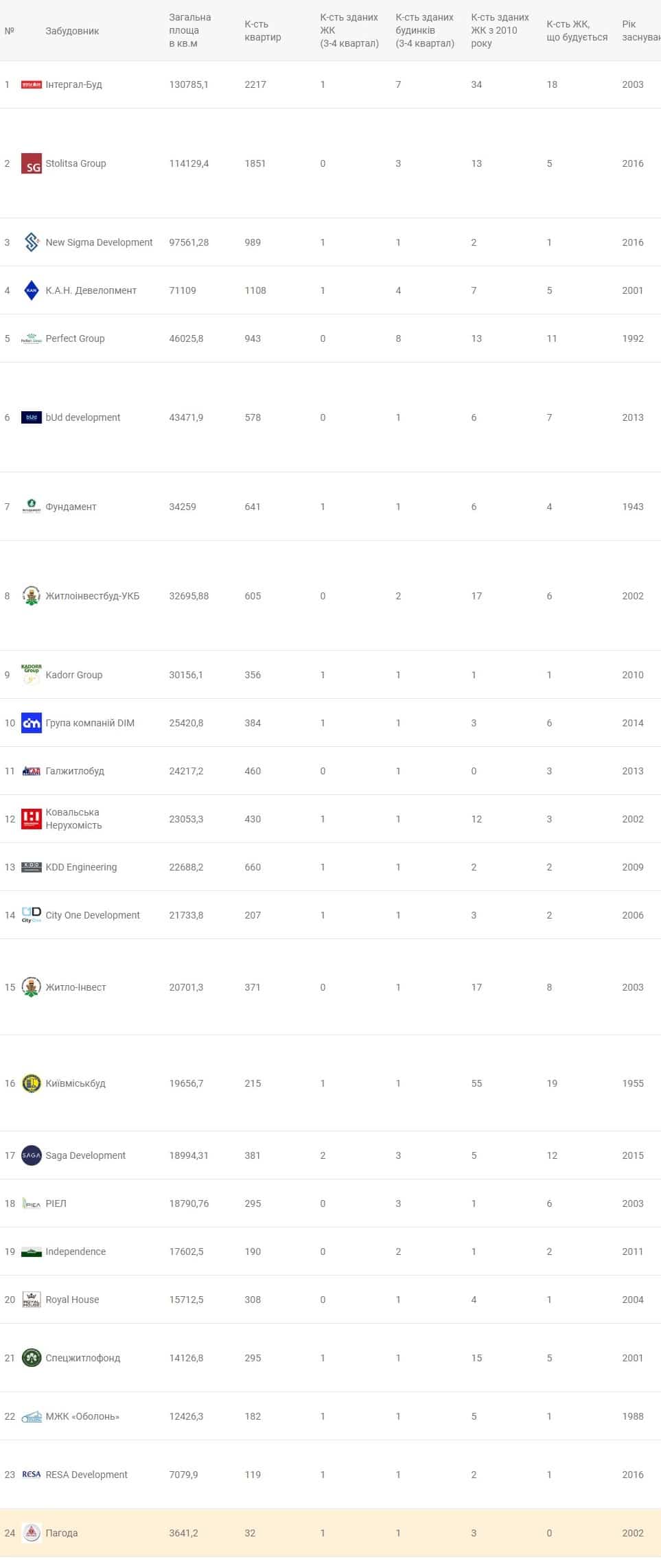The height and width of the screenshot is (1568, 661).
Task: Open Спецжитлофонд developer name
Action: point(82,1358)
